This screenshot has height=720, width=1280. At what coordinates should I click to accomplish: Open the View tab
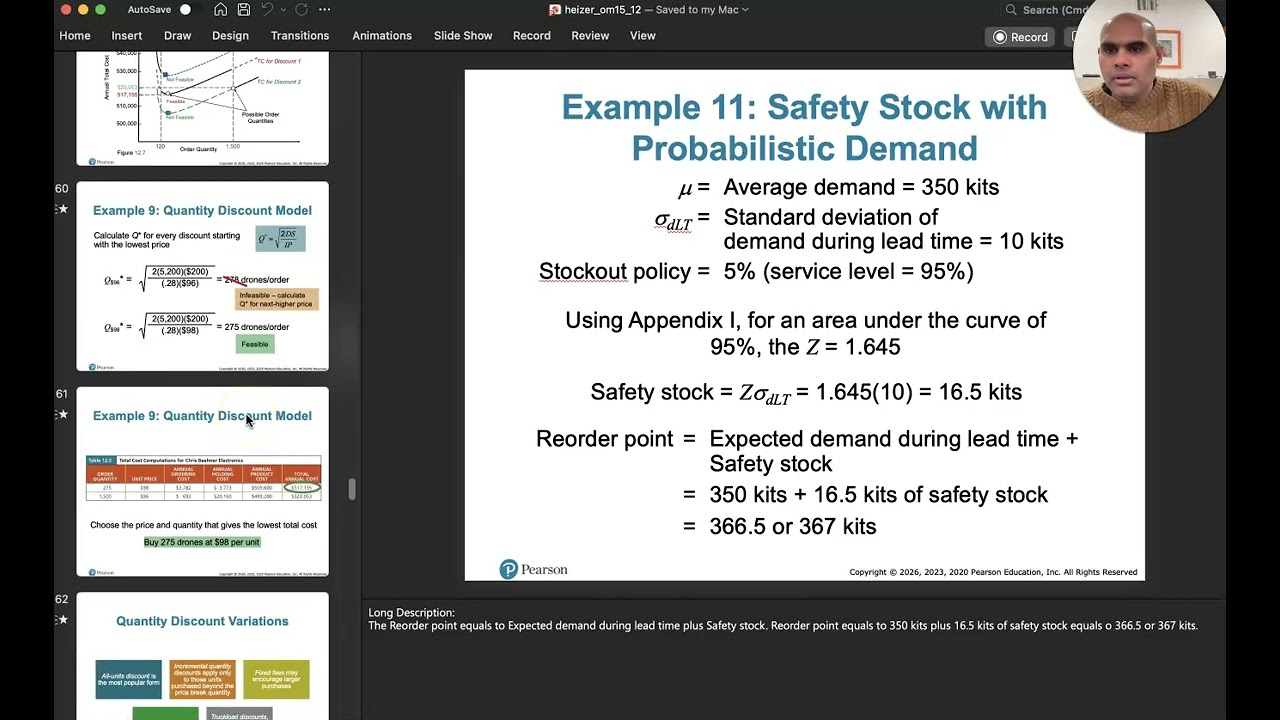click(x=643, y=36)
